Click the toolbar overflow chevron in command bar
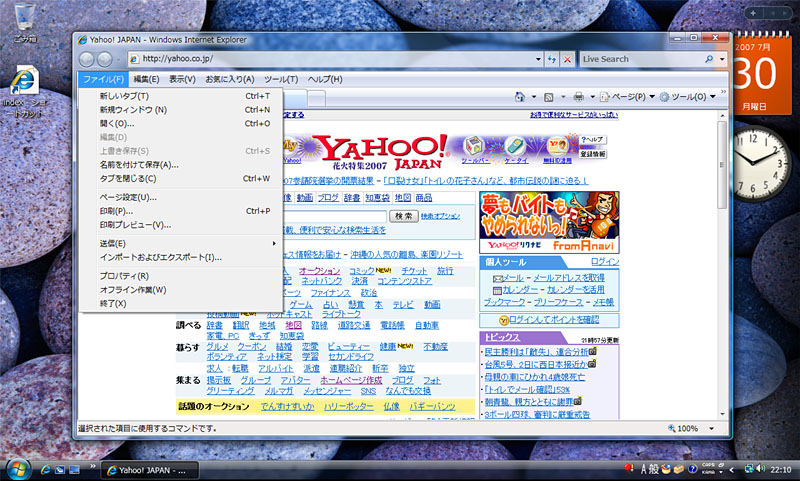 click(723, 92)
